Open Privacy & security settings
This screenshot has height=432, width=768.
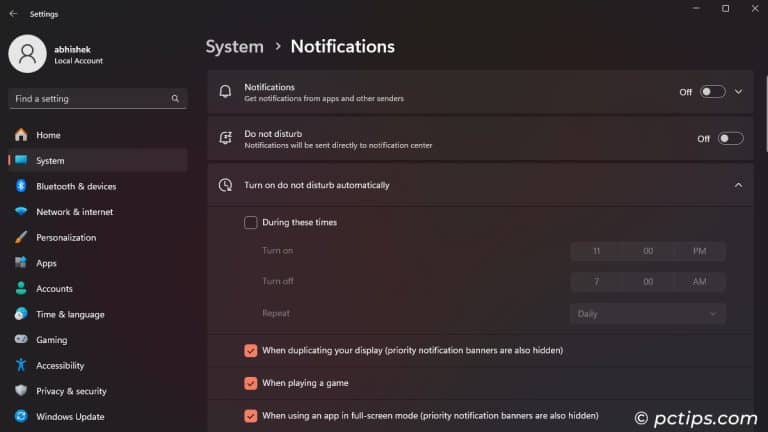(x=98, y=391)
